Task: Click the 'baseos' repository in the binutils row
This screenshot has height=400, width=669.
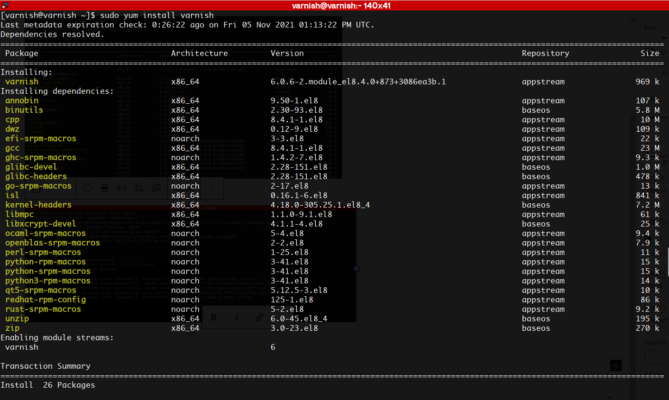Action: (536, 110)
